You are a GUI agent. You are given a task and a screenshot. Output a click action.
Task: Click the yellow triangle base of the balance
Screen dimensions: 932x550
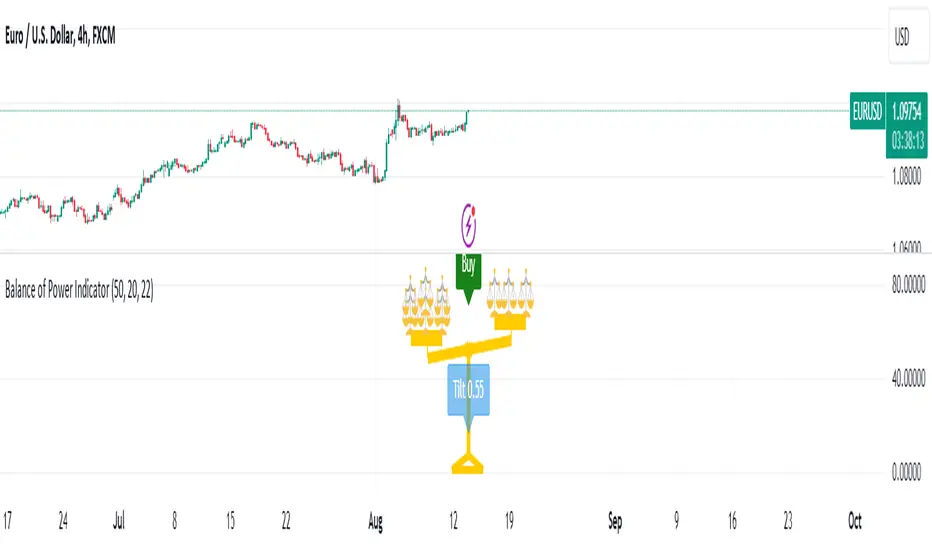(467, 464)
